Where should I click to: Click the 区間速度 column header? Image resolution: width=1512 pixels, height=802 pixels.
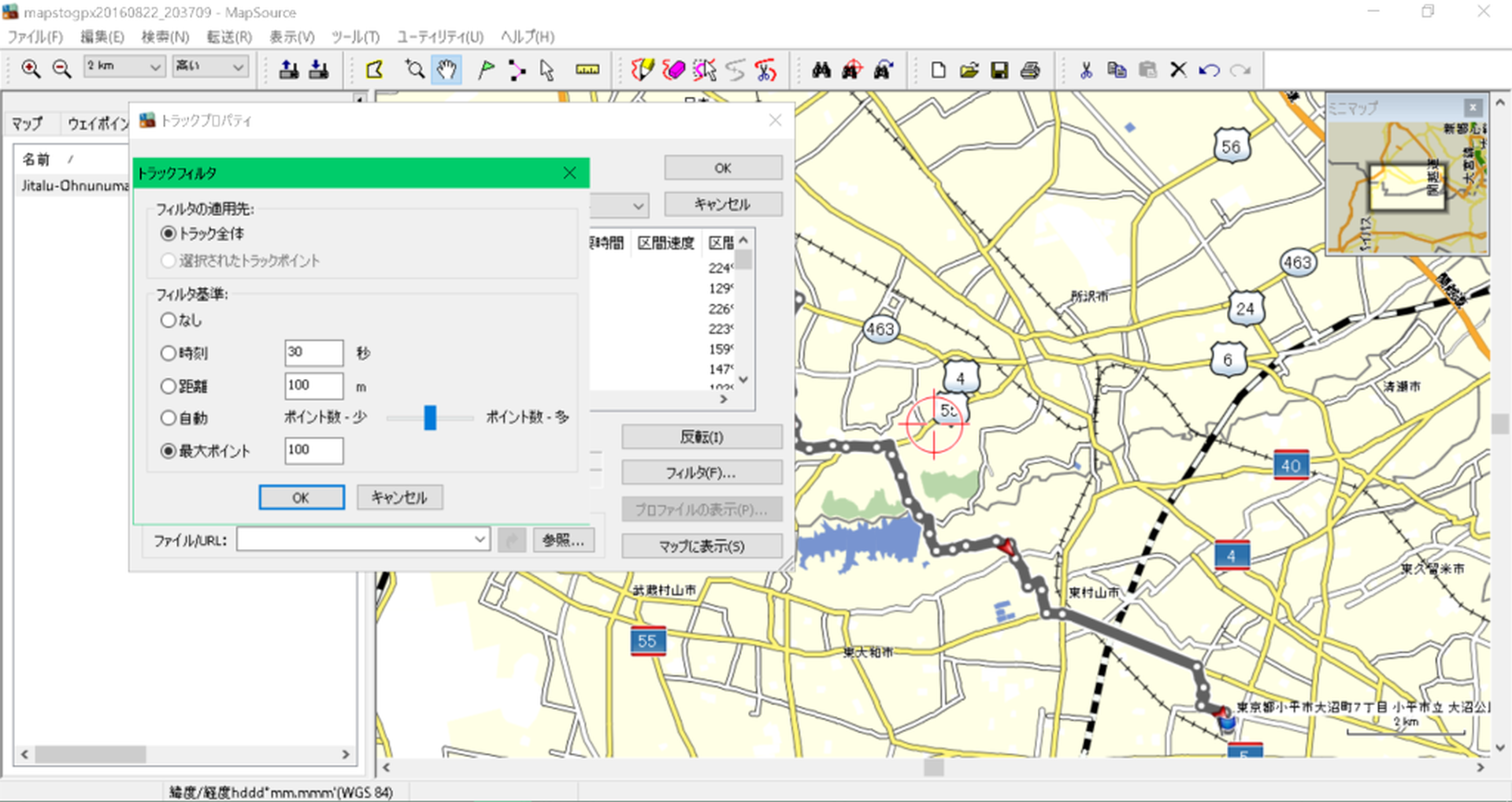pos(666,243)
